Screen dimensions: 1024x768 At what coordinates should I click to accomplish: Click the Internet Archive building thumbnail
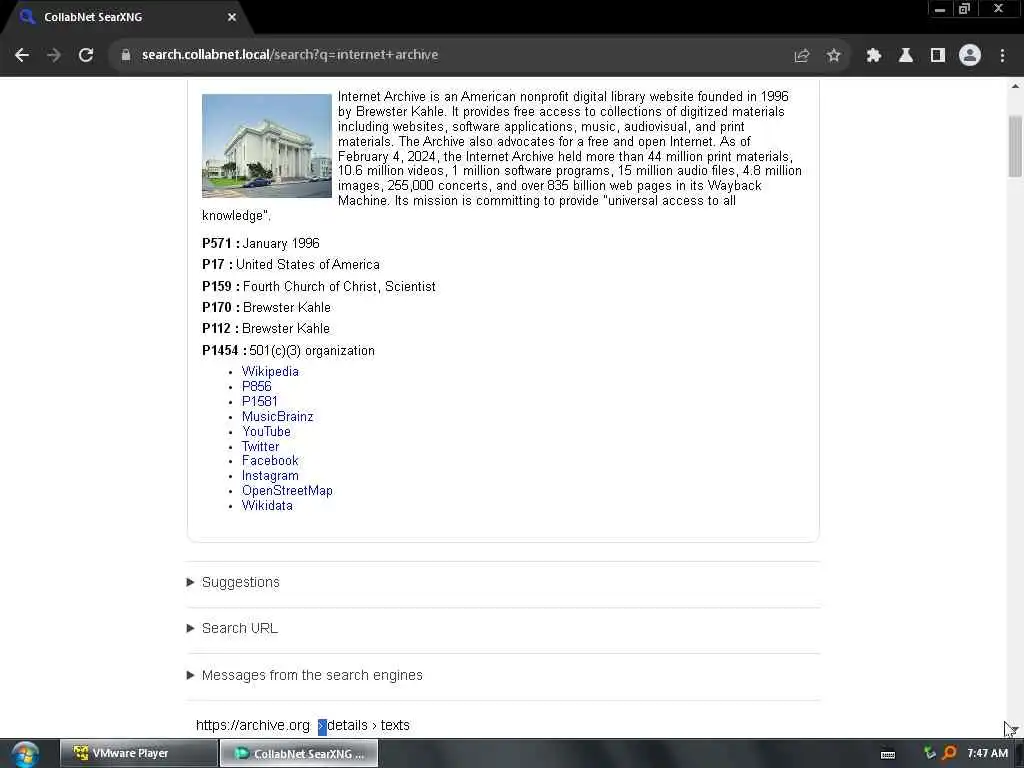coord(266,146)
